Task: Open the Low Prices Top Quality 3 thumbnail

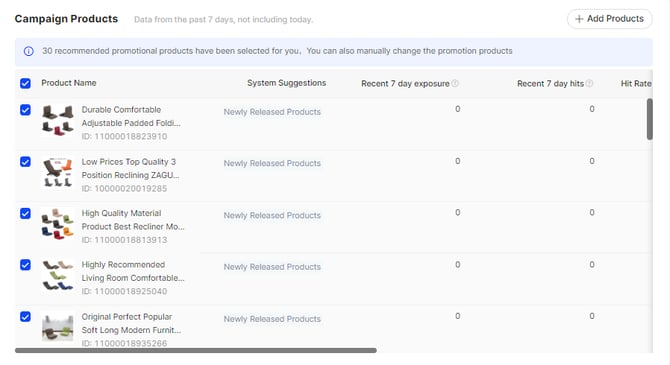Action: point(58,172)
